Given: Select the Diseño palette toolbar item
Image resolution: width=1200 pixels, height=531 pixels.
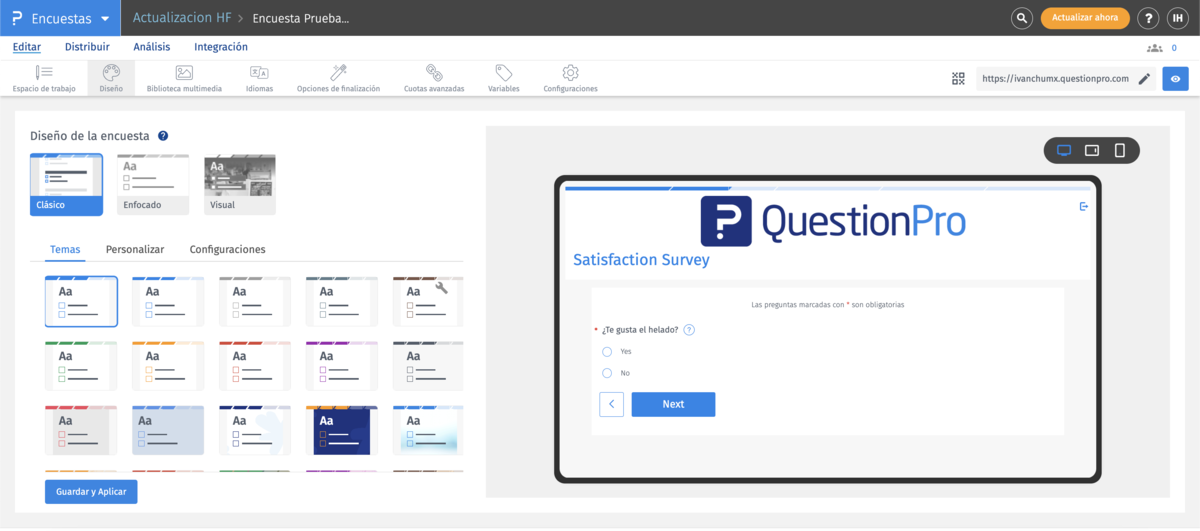Looking at the screenshot, I should pos(111,78).
